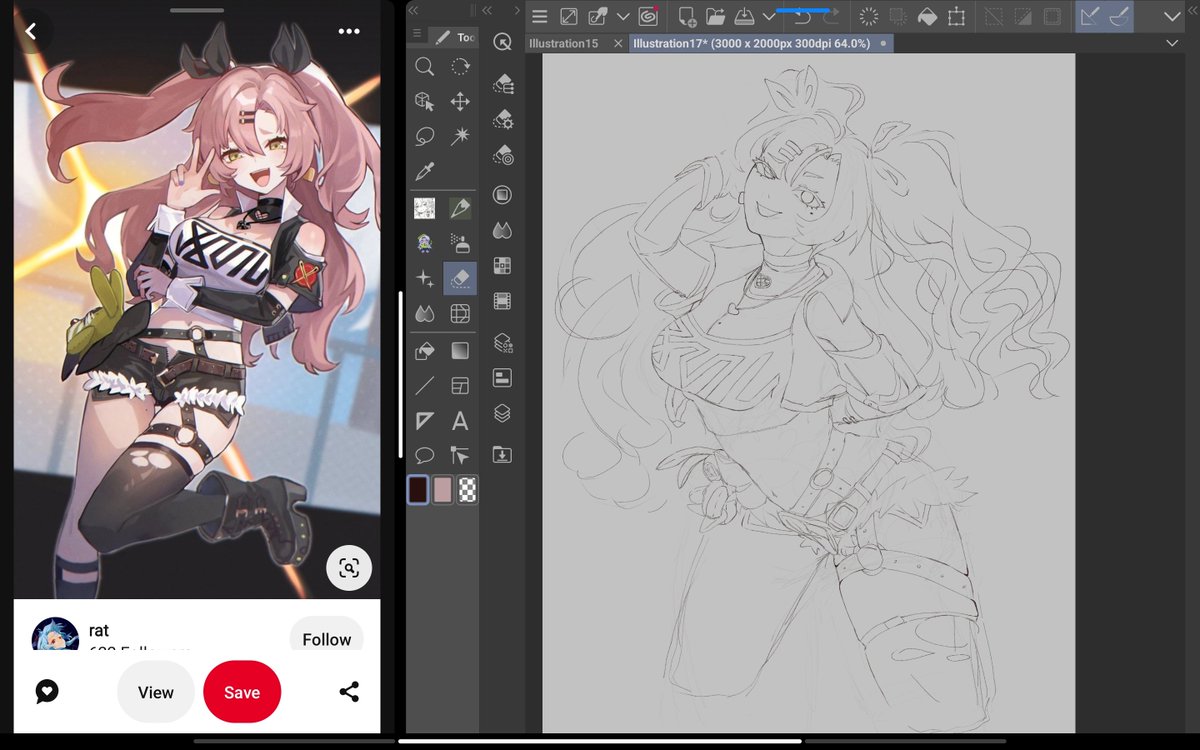Select the Blend tool with droplets
Viewport: 1200px width, 750px height.
pyautogui.click(x=424, y=314)
